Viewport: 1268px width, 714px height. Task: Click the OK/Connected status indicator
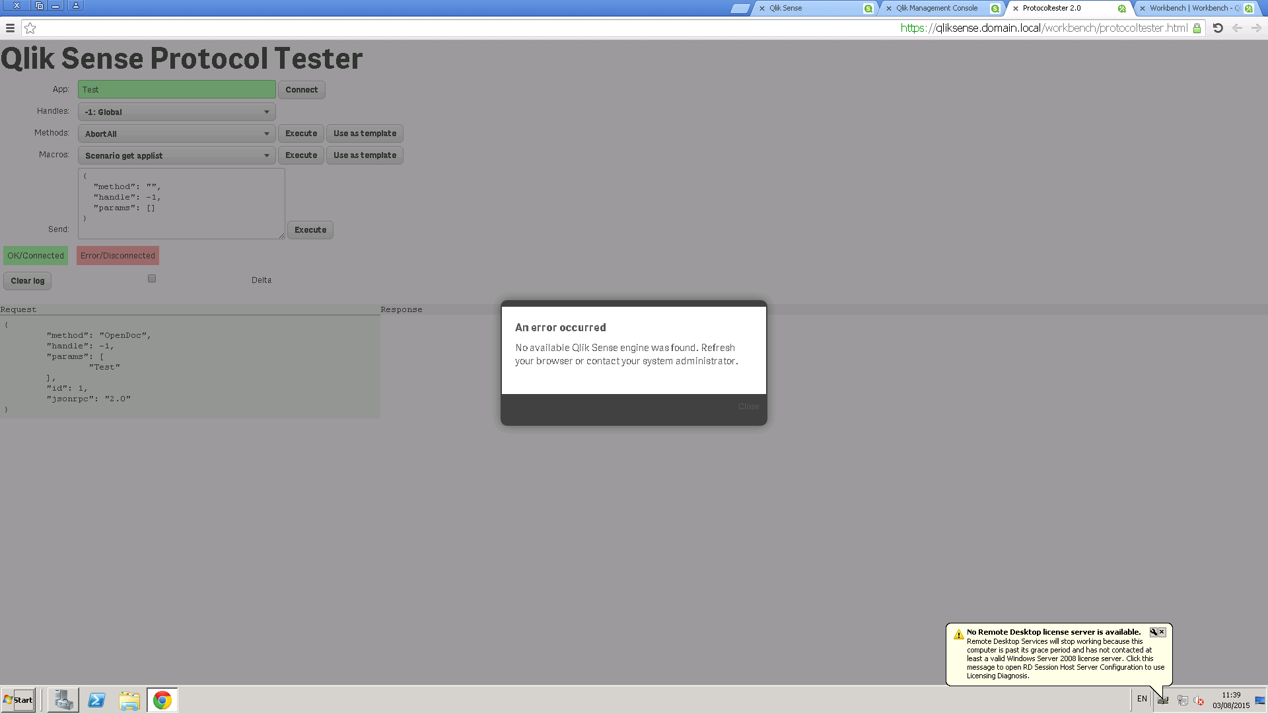[36, 256]
